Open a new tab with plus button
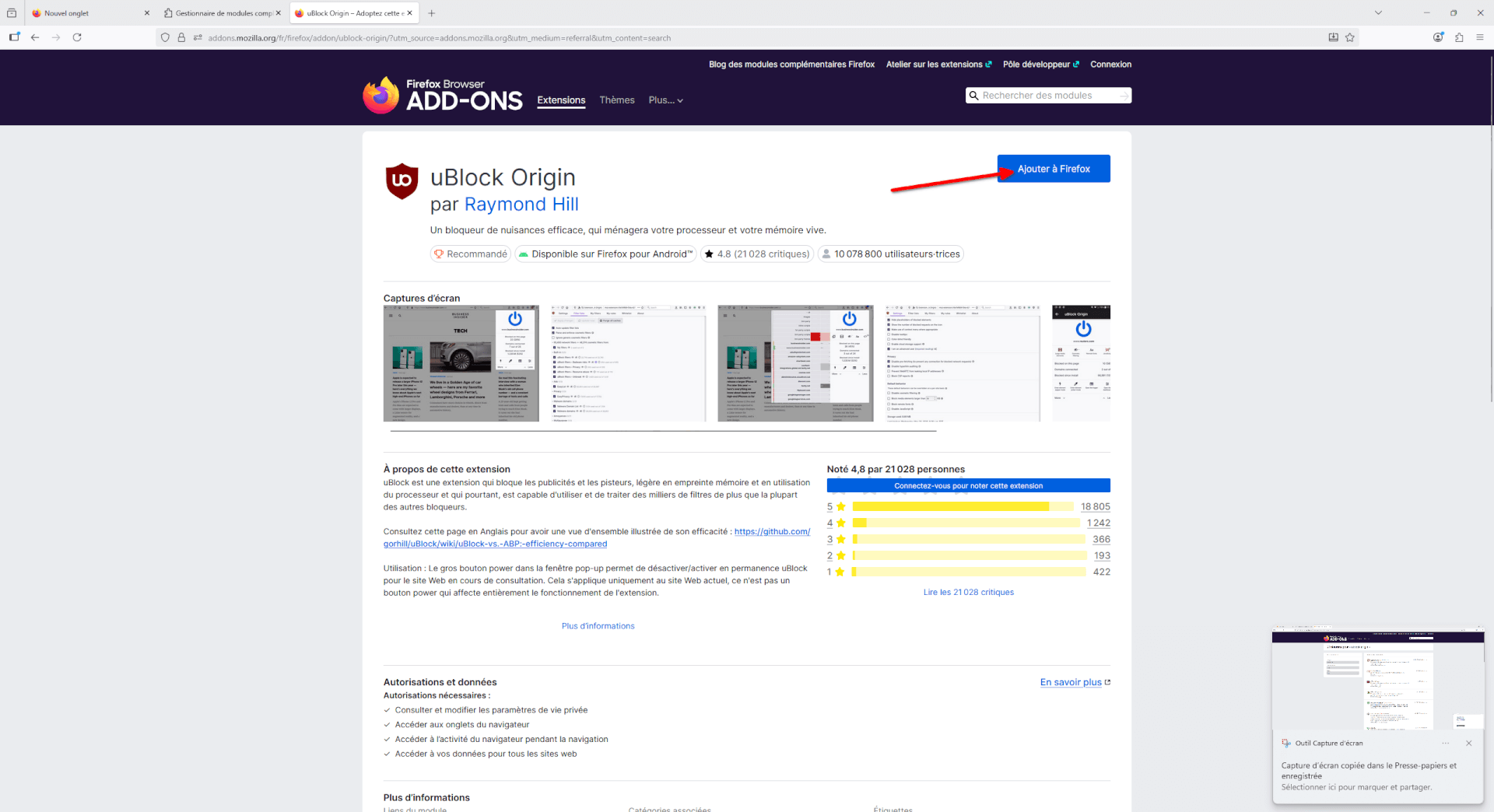This screenshot has height=812, width=1494. (x=432, y=13)
